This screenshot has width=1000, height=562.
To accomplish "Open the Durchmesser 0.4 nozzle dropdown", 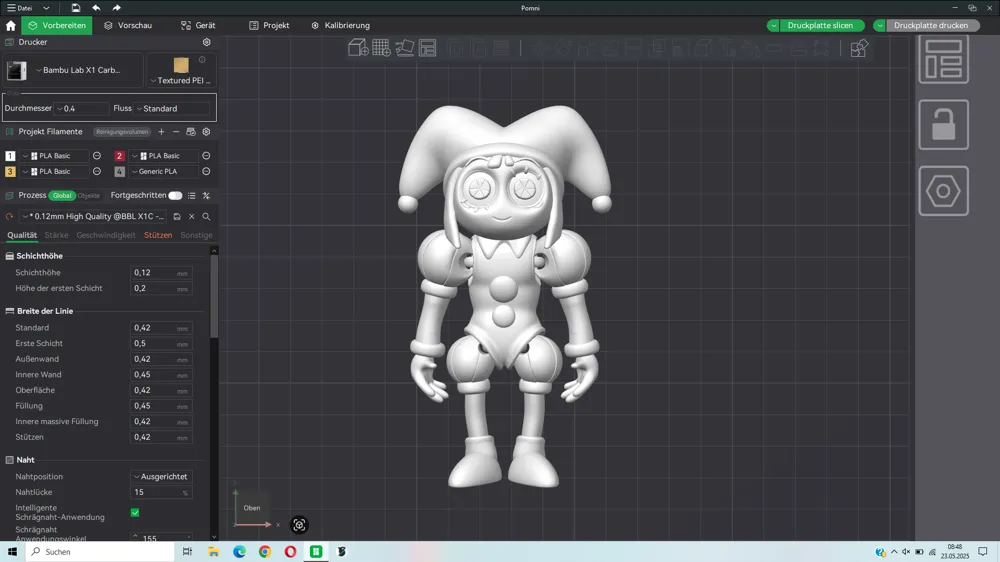I will click(x=80, y=108).
